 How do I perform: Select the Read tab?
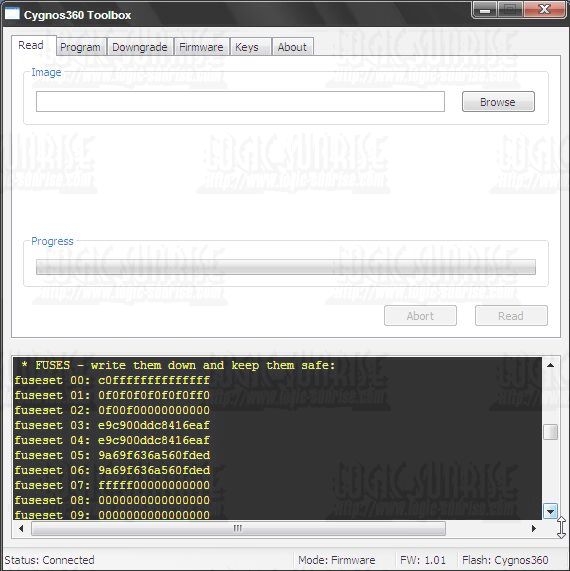(x=31, y=45)
